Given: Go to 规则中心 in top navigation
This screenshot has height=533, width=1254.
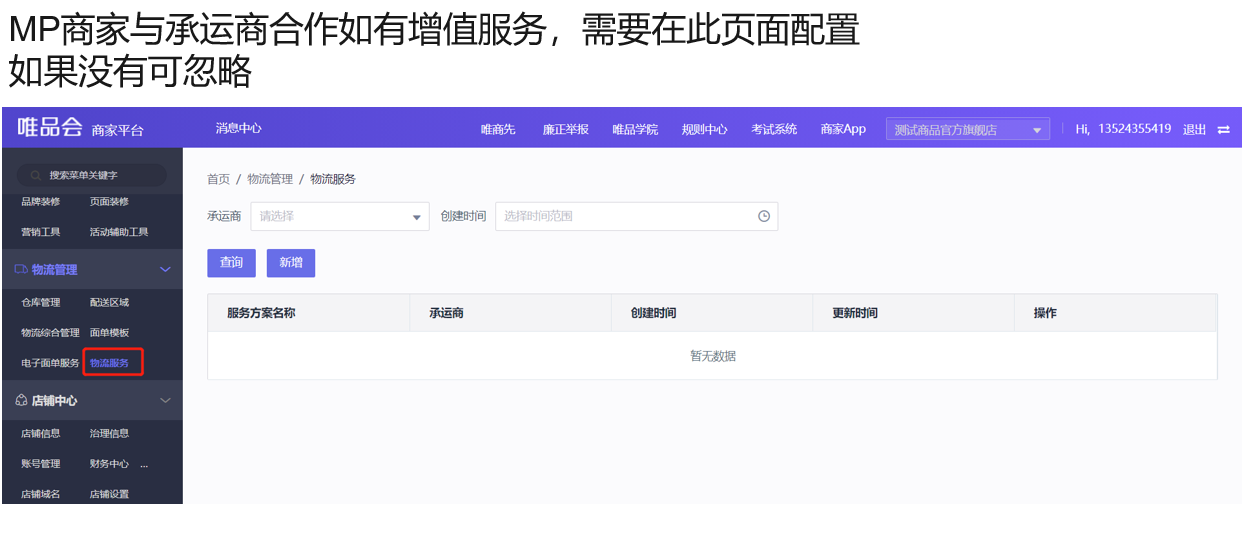Looking at the screenshot, I should [704, 129].
